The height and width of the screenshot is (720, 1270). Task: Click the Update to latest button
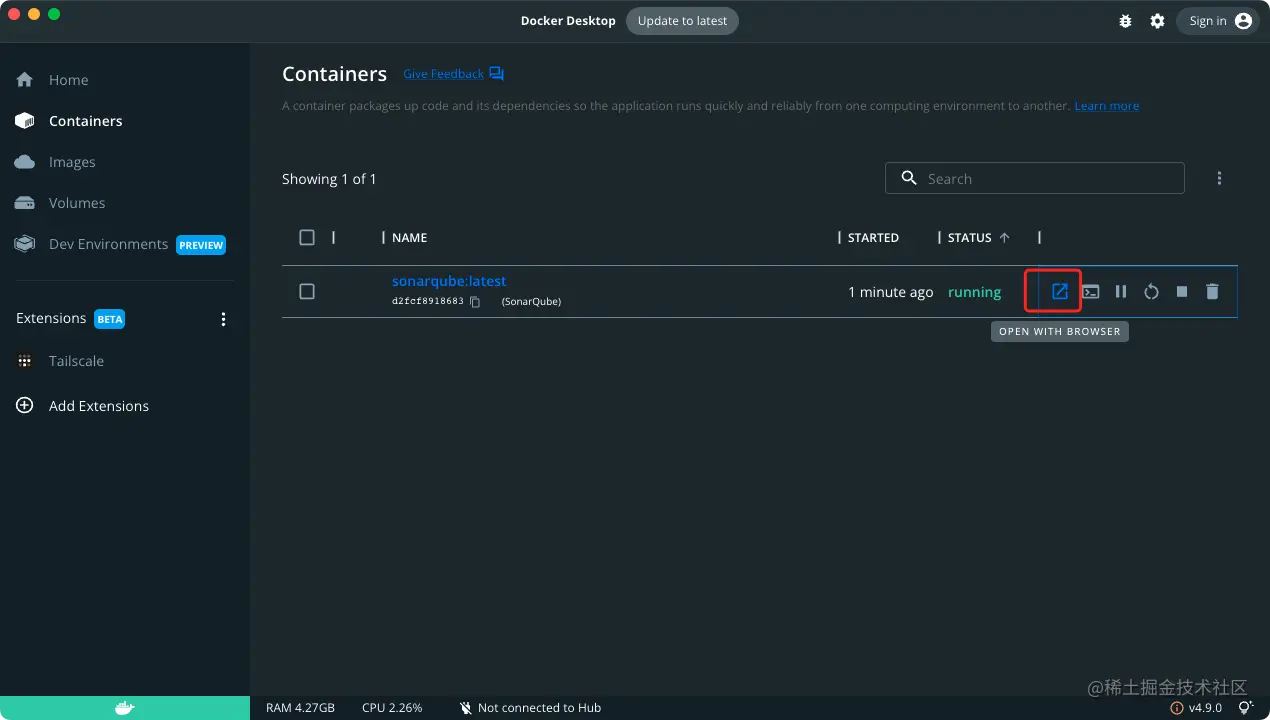682,21
